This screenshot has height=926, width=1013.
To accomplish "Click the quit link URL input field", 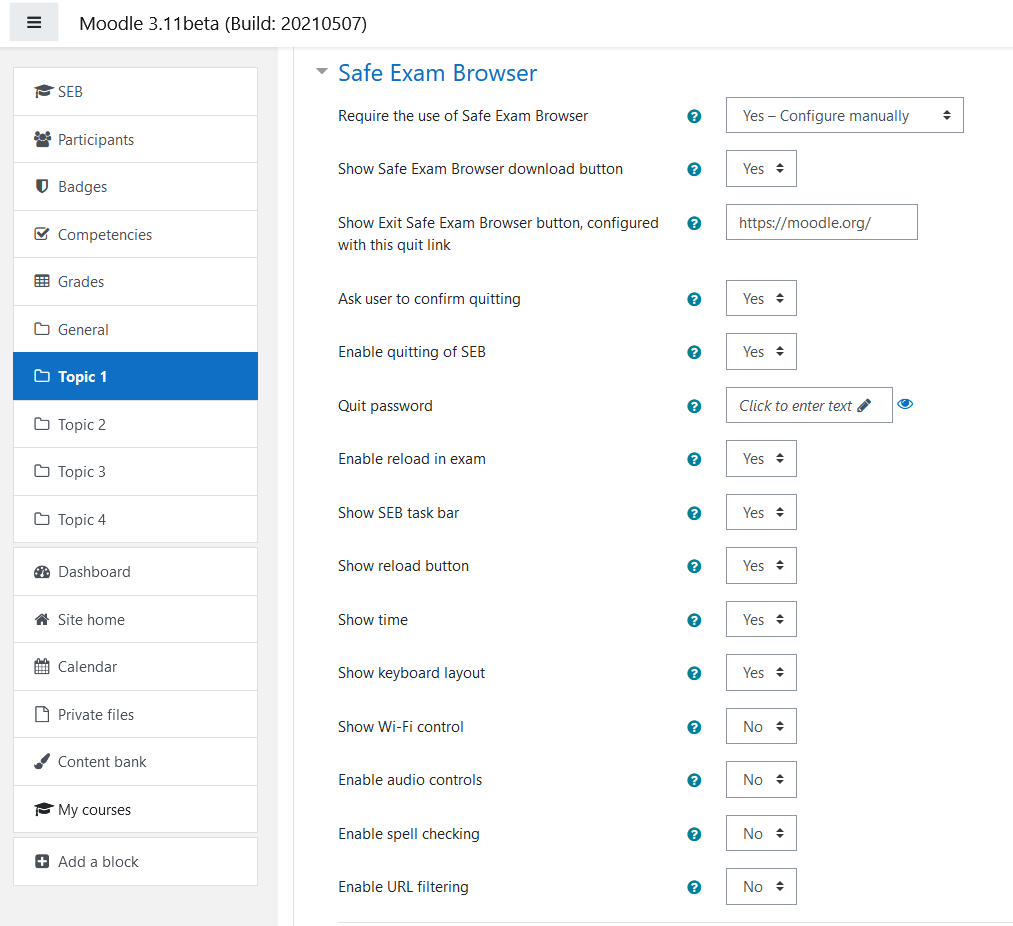I will 821,222.
